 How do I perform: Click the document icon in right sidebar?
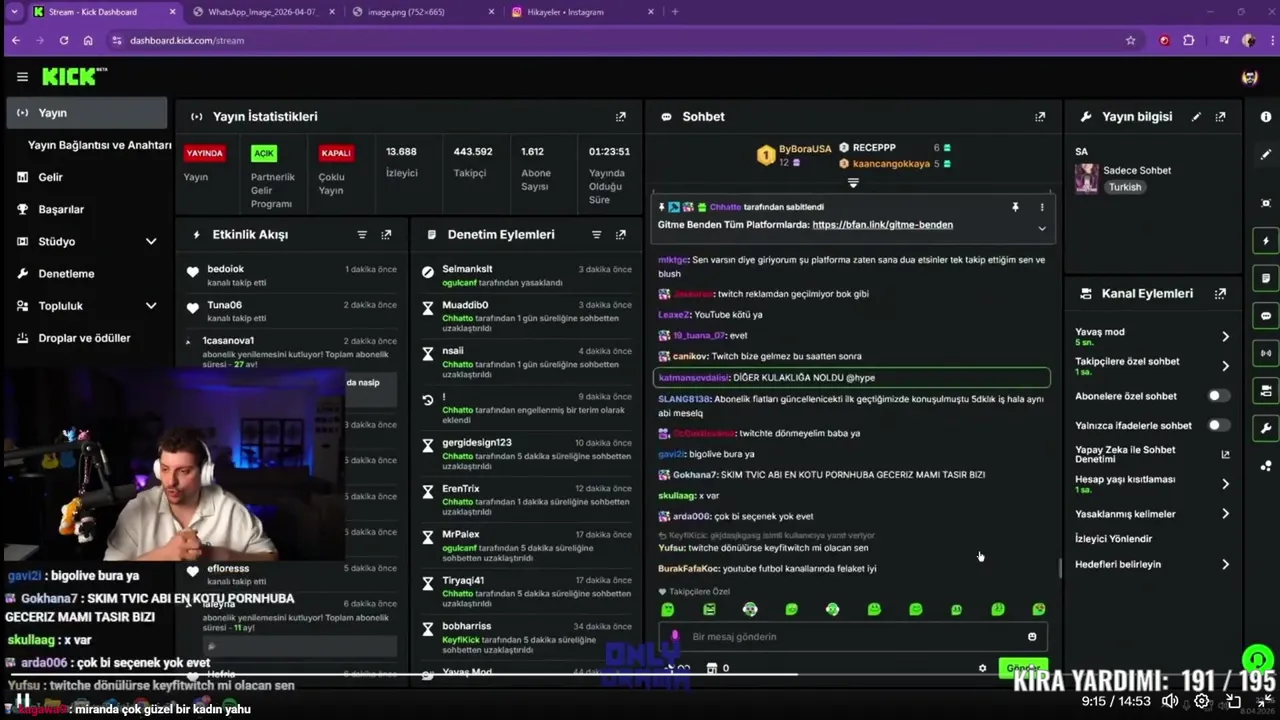[1266, 278]
